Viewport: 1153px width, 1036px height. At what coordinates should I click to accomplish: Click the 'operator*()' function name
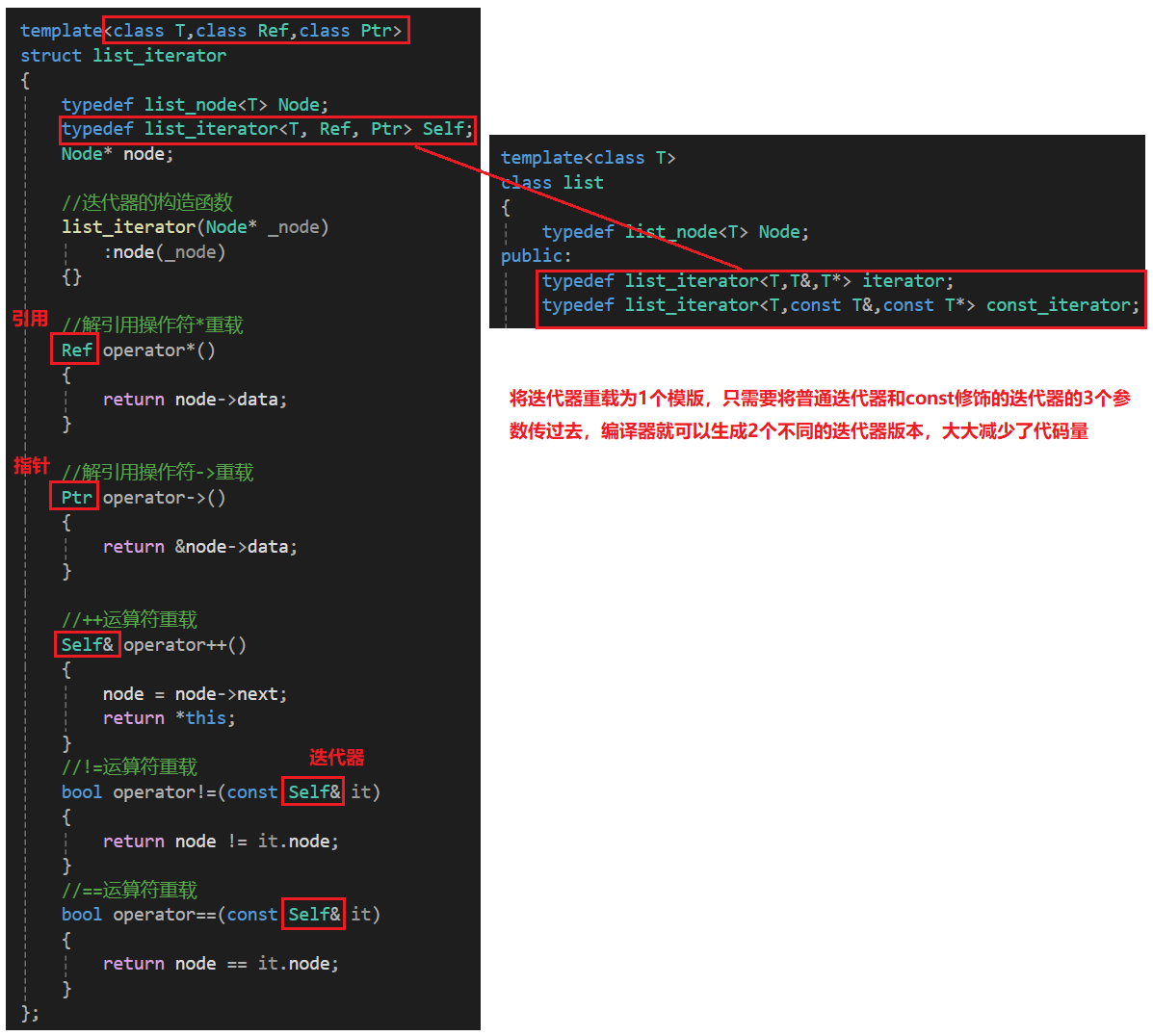[x=159, y=350]
